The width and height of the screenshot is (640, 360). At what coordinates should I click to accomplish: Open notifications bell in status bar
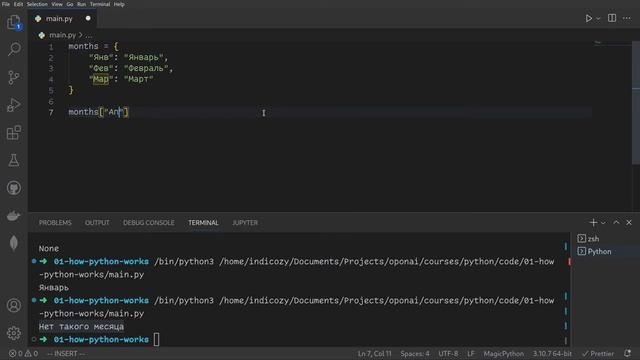pyautogui.click(x=627, y=353)
